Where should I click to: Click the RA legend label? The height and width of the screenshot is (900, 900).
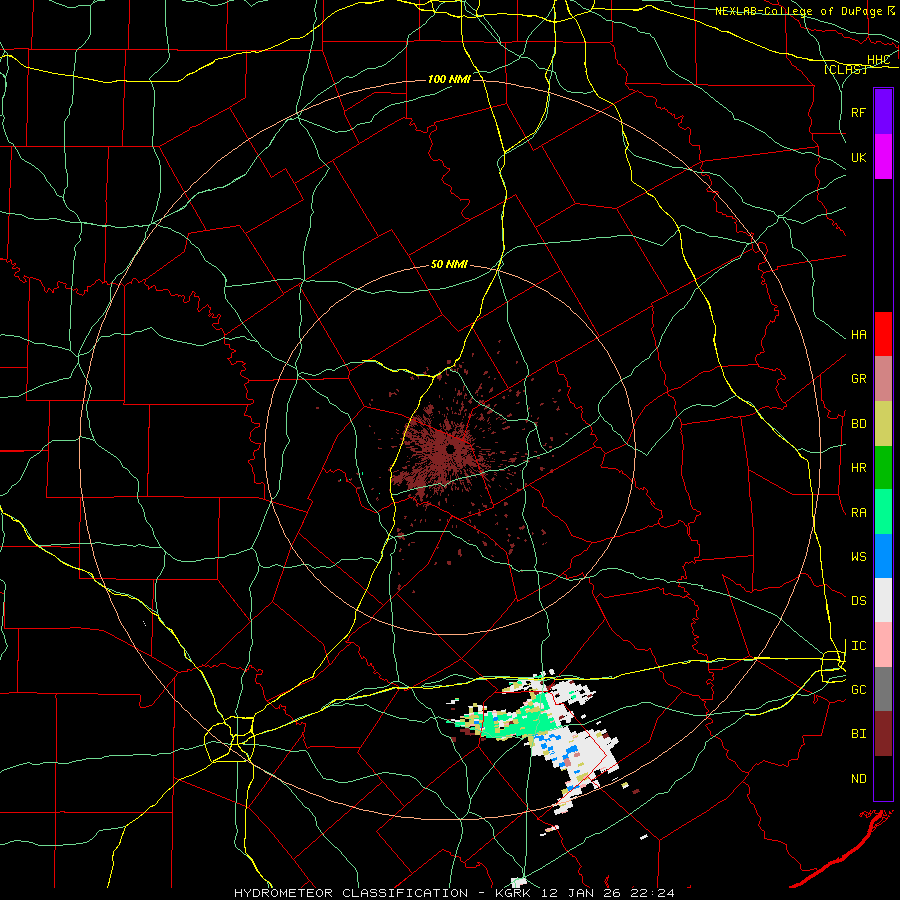pyautogui.click(x=858, y=513)
